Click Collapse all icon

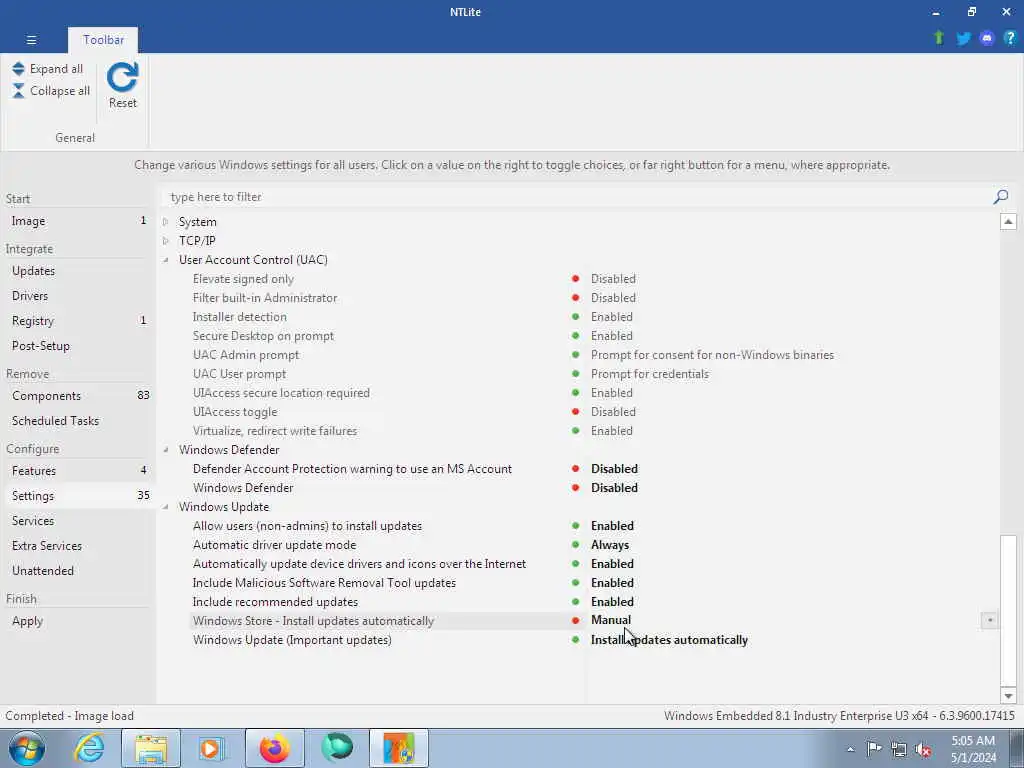pyautogui.click(x=18, y=91)
